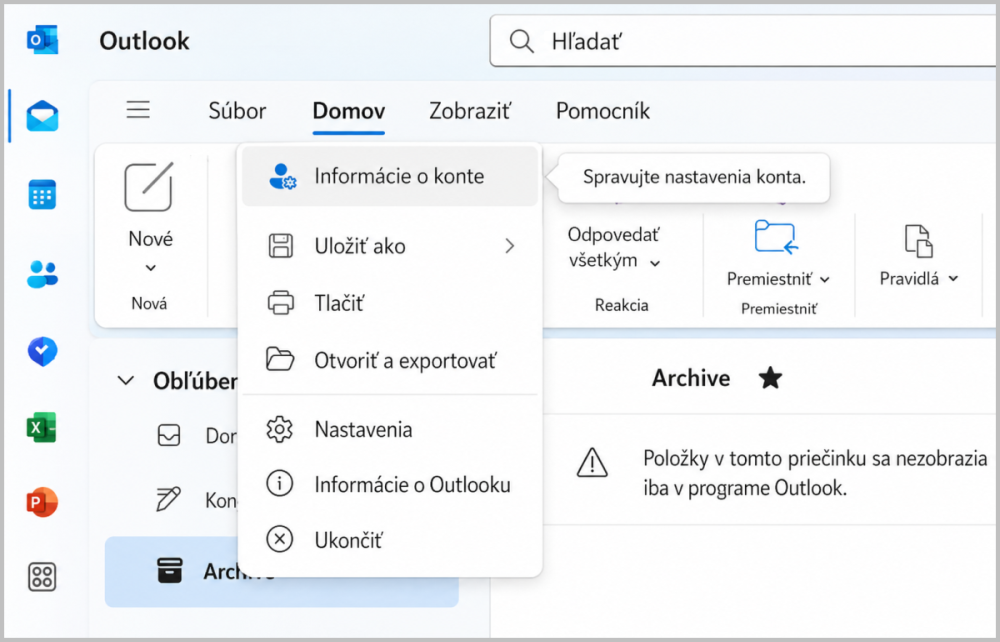Screen dimensions: 1000x642
Task: Click the search magnifier icon
Action: (521, 41)
